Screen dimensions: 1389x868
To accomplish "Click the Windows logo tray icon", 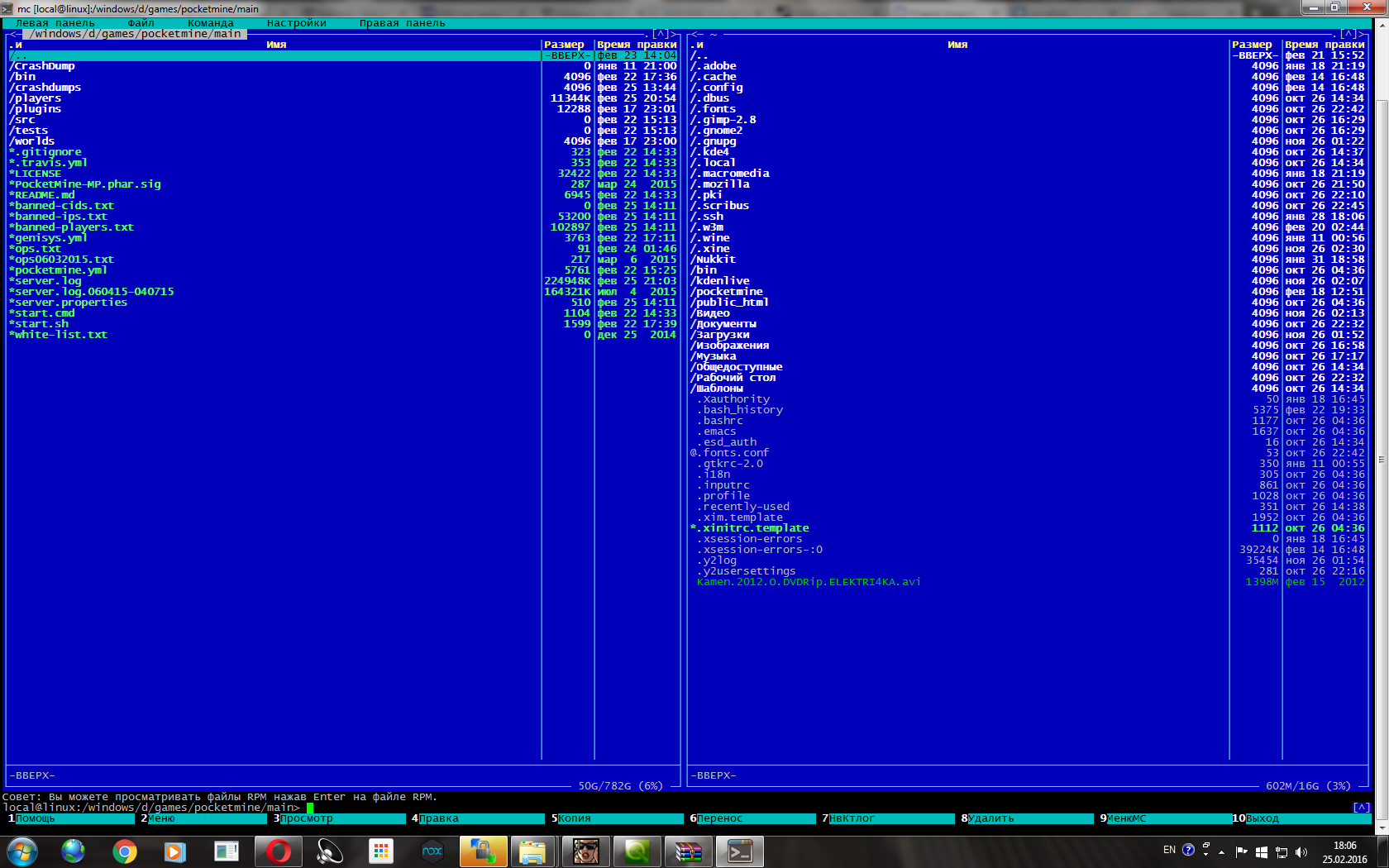I will point(1262,851).
